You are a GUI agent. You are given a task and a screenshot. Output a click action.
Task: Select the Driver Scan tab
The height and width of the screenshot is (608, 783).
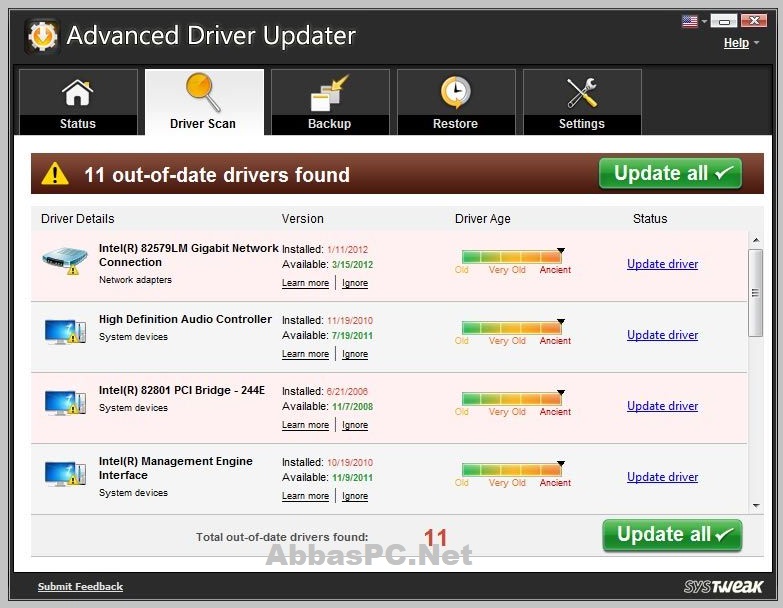pos(204,102)
